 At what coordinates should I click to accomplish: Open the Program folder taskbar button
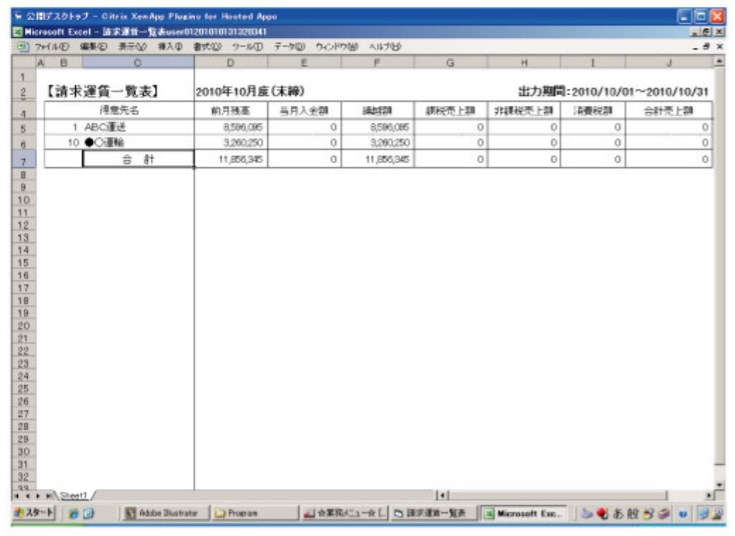coord(236,513)
